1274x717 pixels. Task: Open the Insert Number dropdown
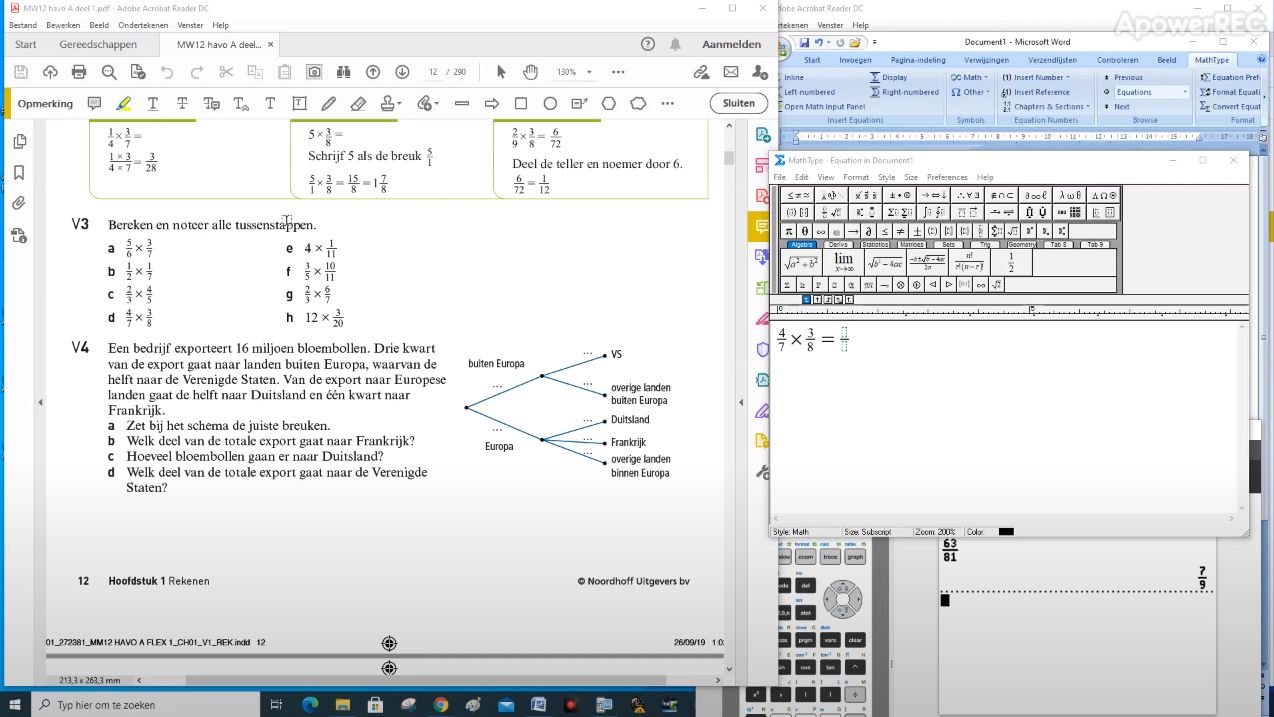(x=1036, y=77)
